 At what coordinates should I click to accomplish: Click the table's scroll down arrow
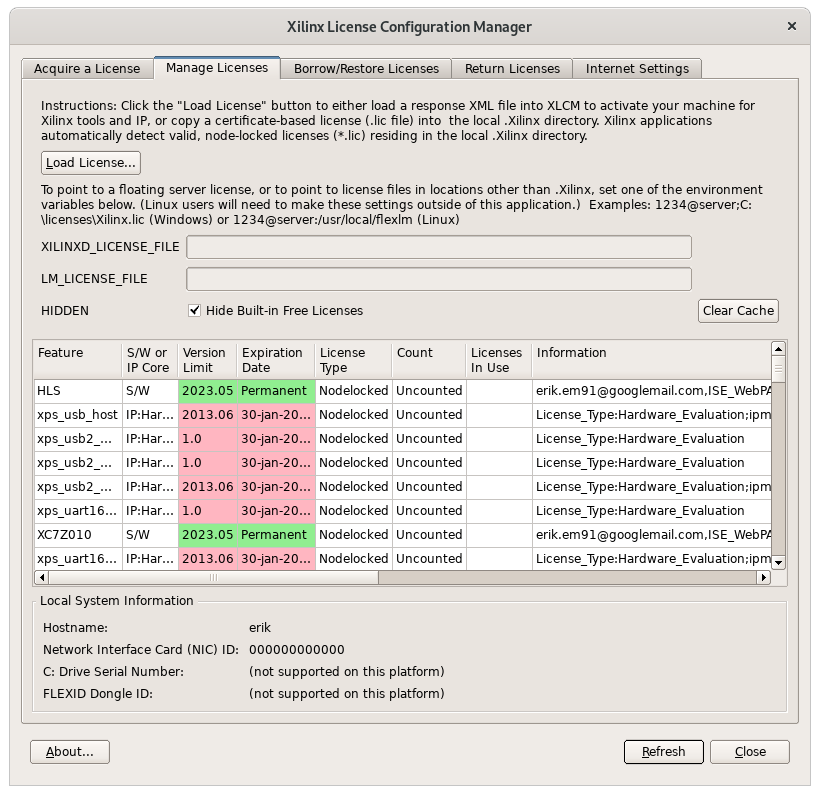tap(778, 563)
